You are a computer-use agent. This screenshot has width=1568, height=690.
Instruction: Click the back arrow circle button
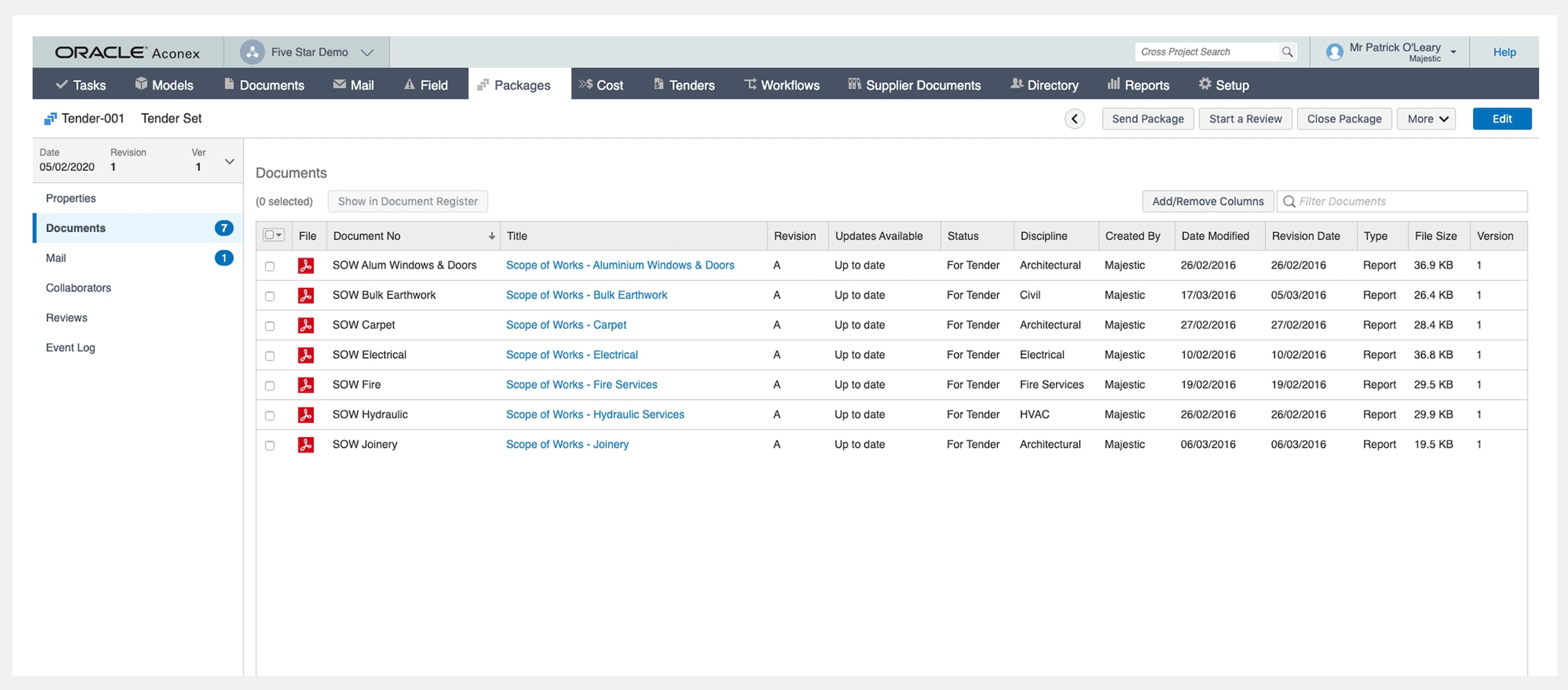coord(1074,119)
